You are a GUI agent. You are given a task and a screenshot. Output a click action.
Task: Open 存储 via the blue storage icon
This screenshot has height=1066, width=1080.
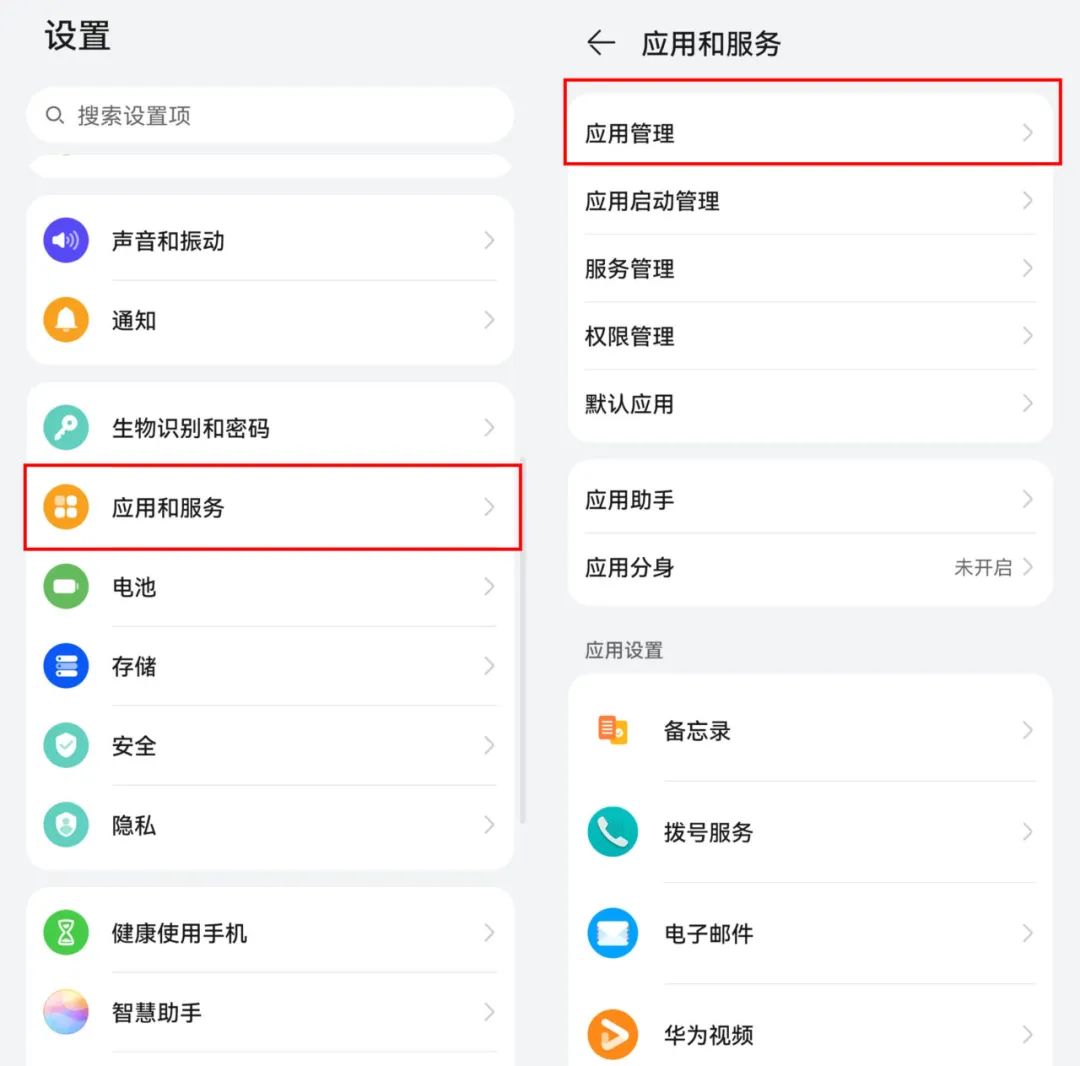pyautogui.click(x=66, y=666)
